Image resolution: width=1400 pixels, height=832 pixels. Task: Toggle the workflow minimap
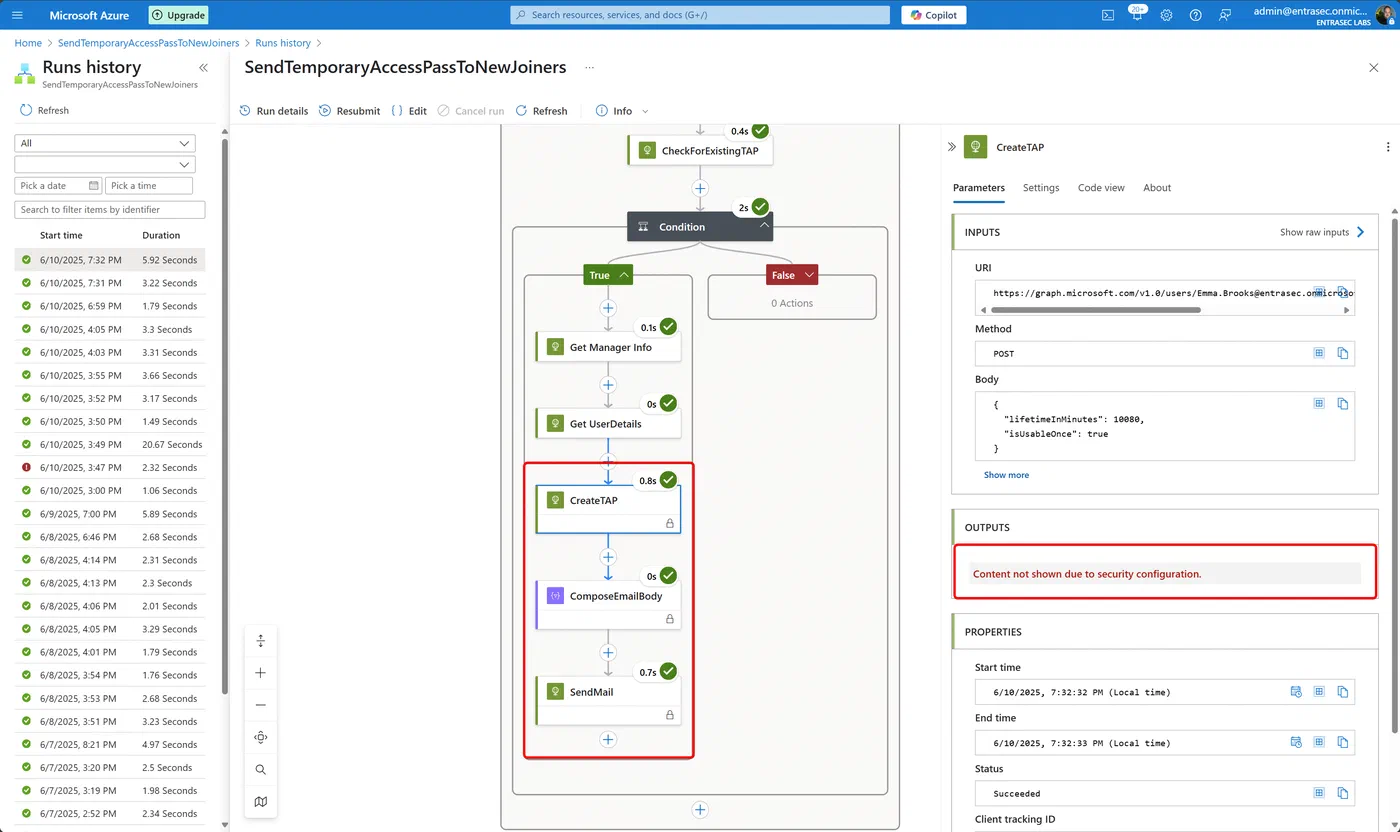261,801
